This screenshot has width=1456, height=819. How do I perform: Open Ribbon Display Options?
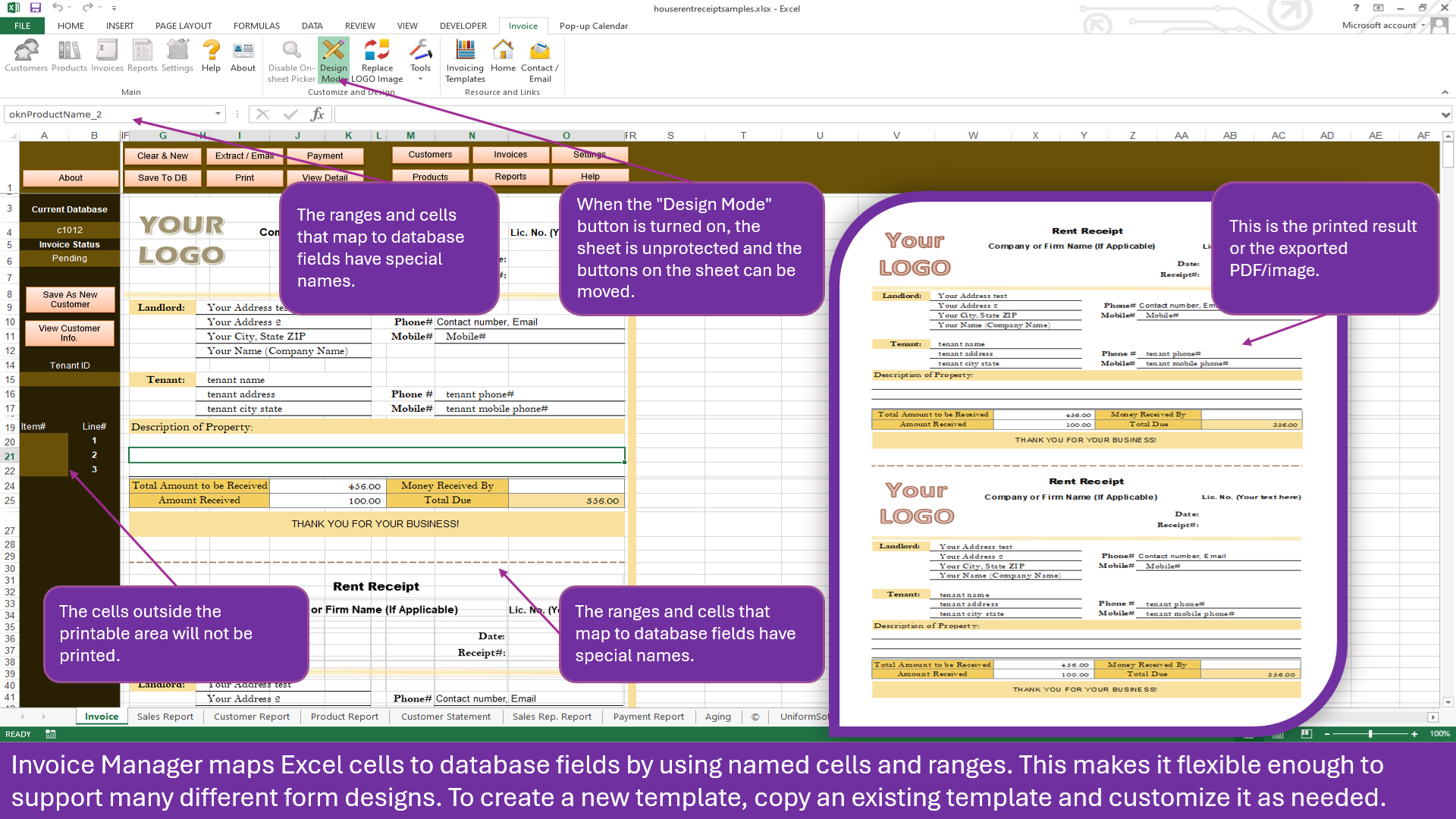[1379, 8]
